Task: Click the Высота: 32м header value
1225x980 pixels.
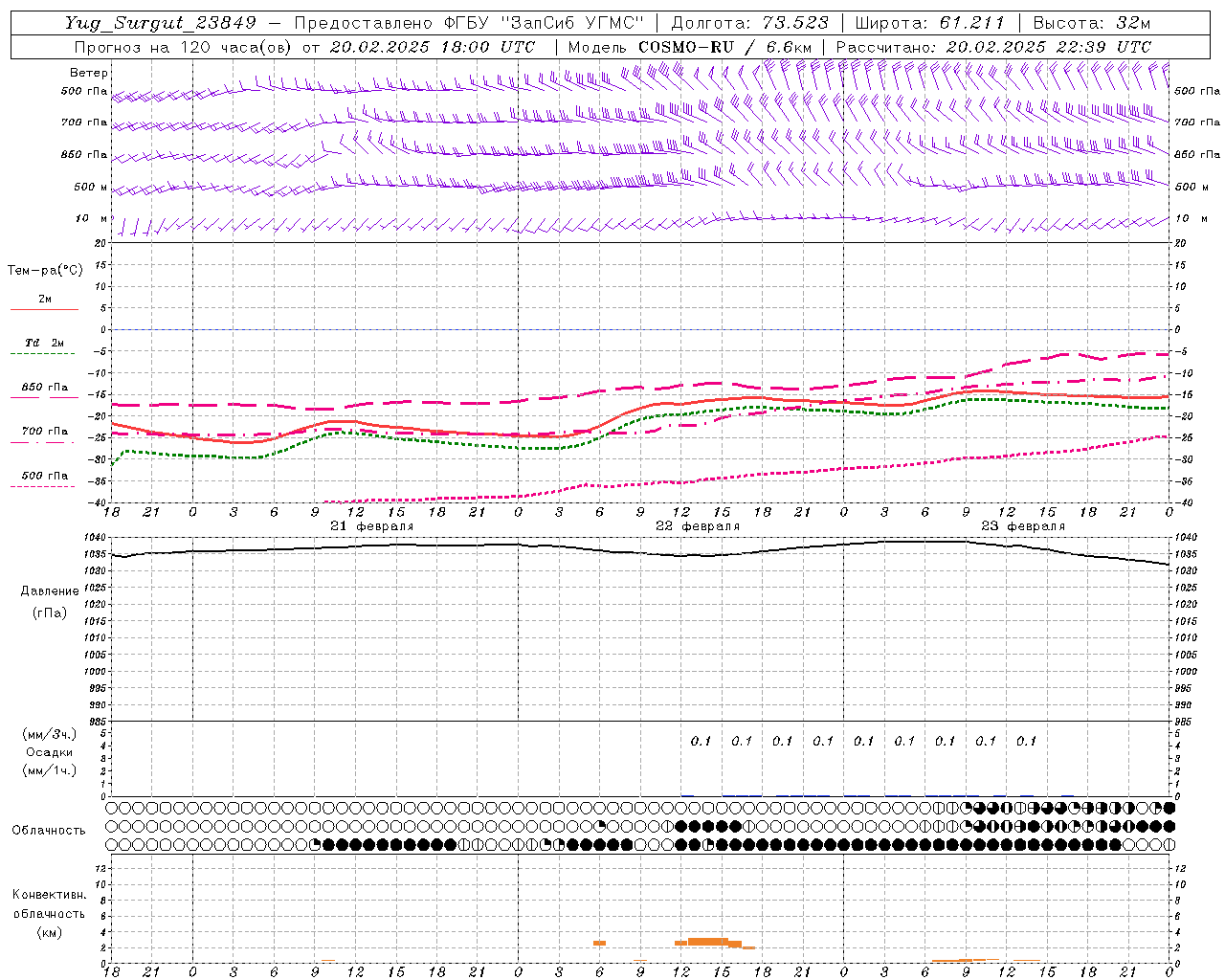Action: [1090, 23]
